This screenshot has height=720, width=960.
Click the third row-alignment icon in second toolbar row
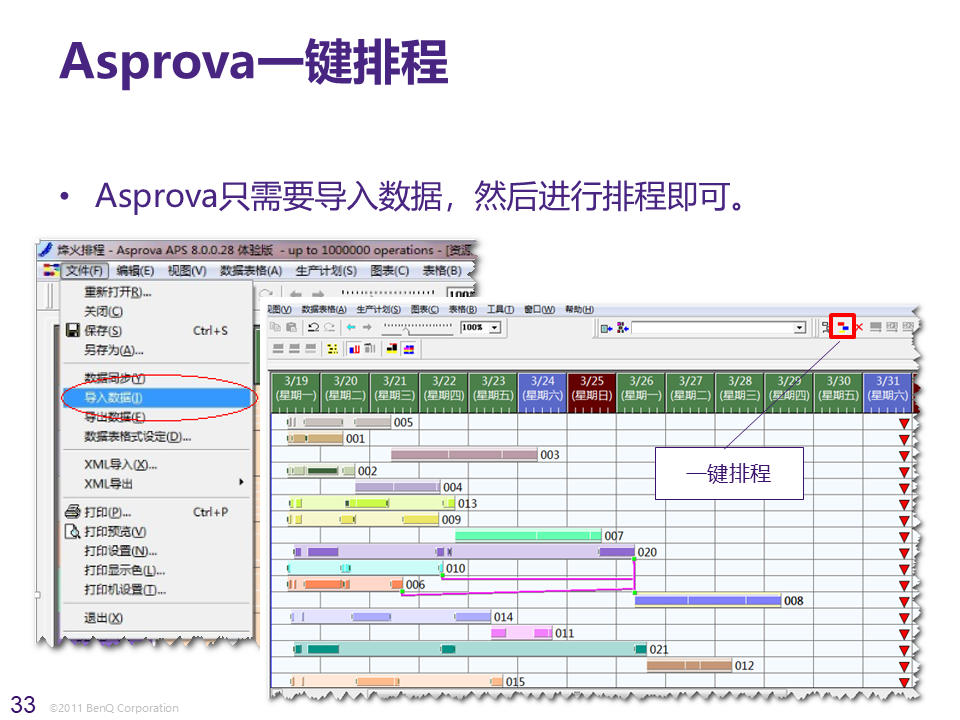(310, 349)
